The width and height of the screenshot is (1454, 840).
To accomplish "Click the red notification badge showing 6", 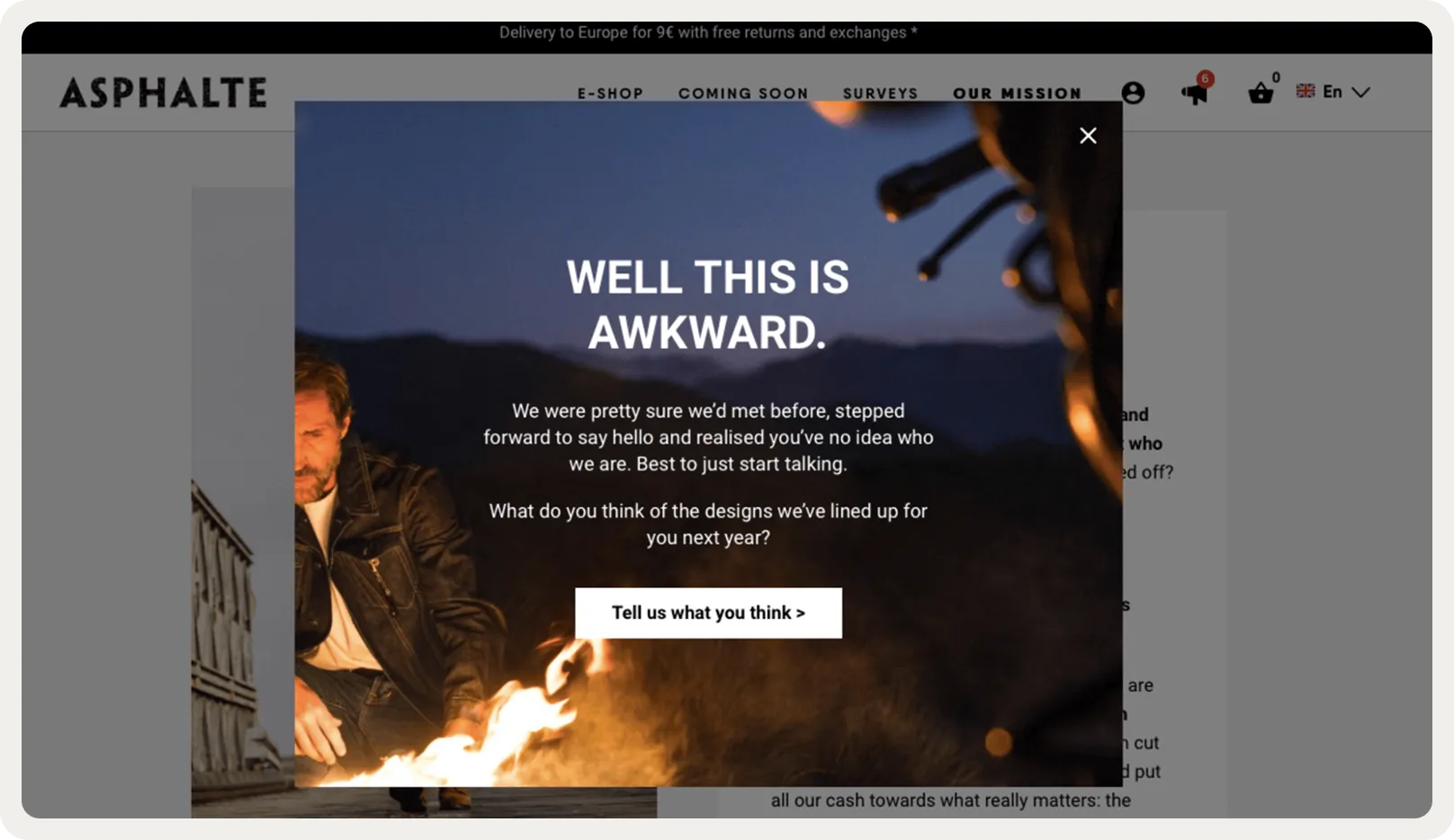I will pyautogui.click(x=1206, y=78).
